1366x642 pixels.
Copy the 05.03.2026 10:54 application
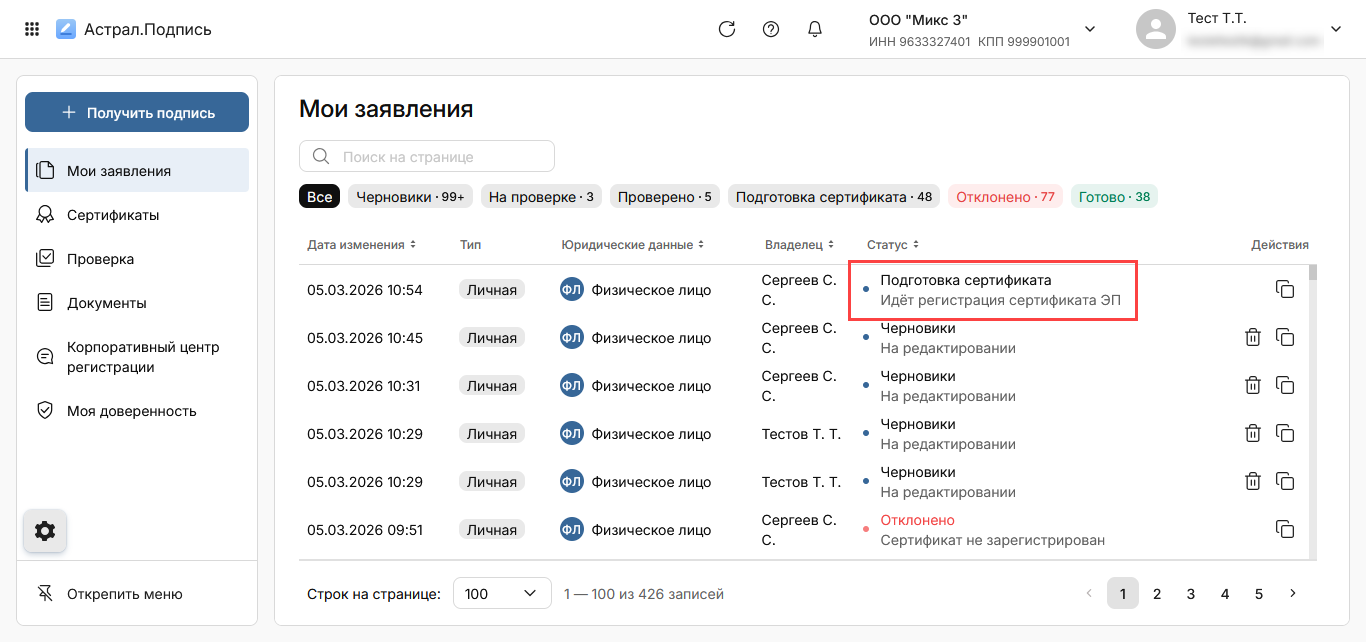[x=1285, y=290]
